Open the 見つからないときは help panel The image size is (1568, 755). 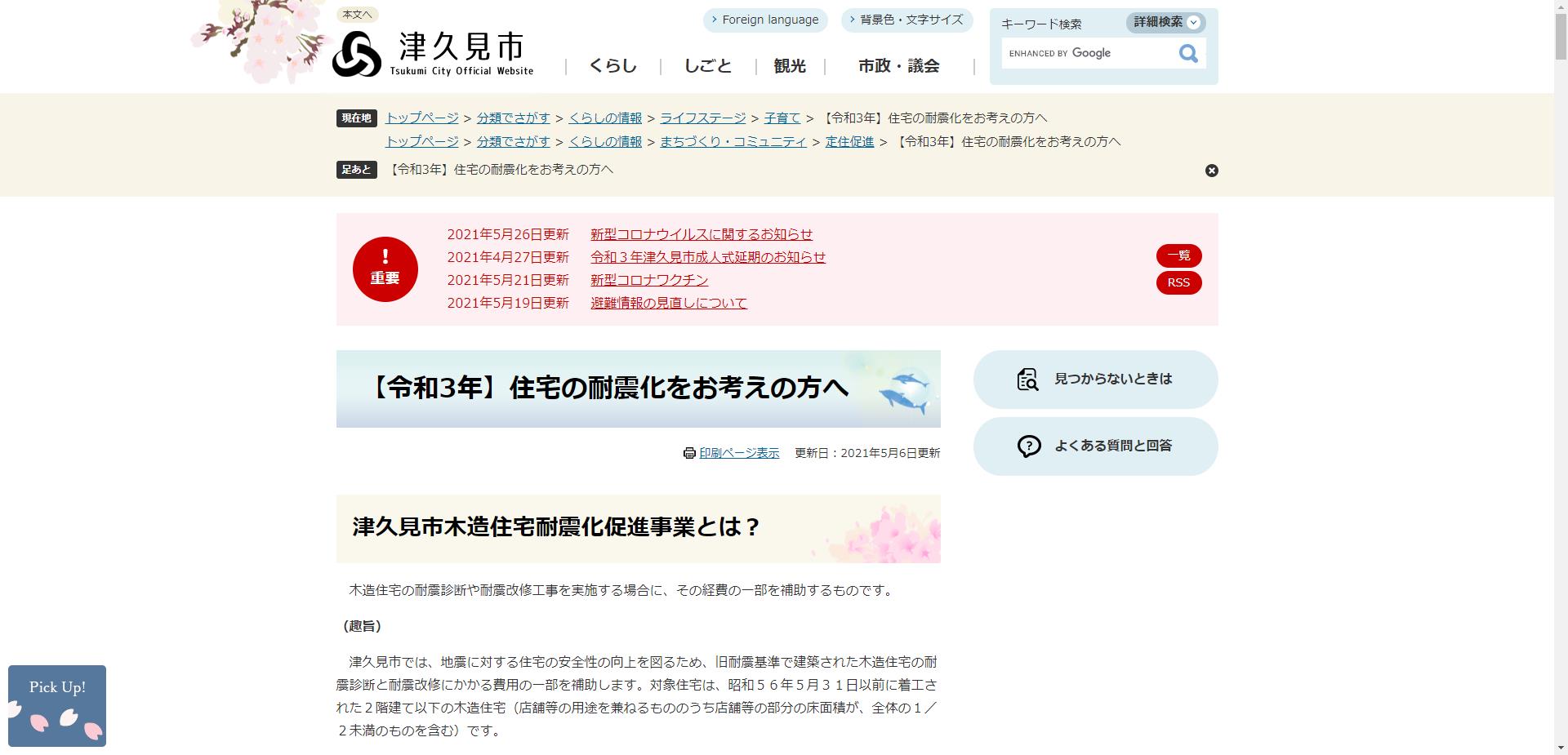1094,379
